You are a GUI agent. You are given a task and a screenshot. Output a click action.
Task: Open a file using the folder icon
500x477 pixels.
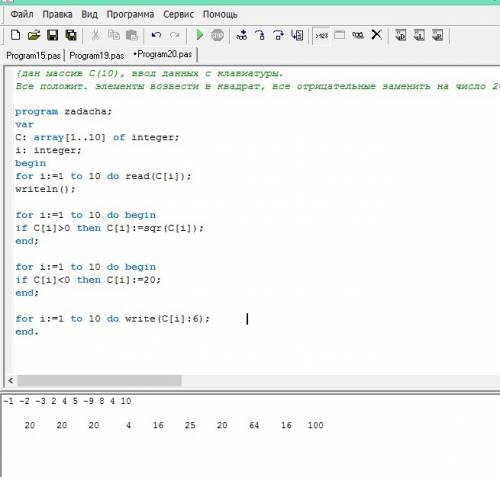pyautogui.click(x=34, y=35)
